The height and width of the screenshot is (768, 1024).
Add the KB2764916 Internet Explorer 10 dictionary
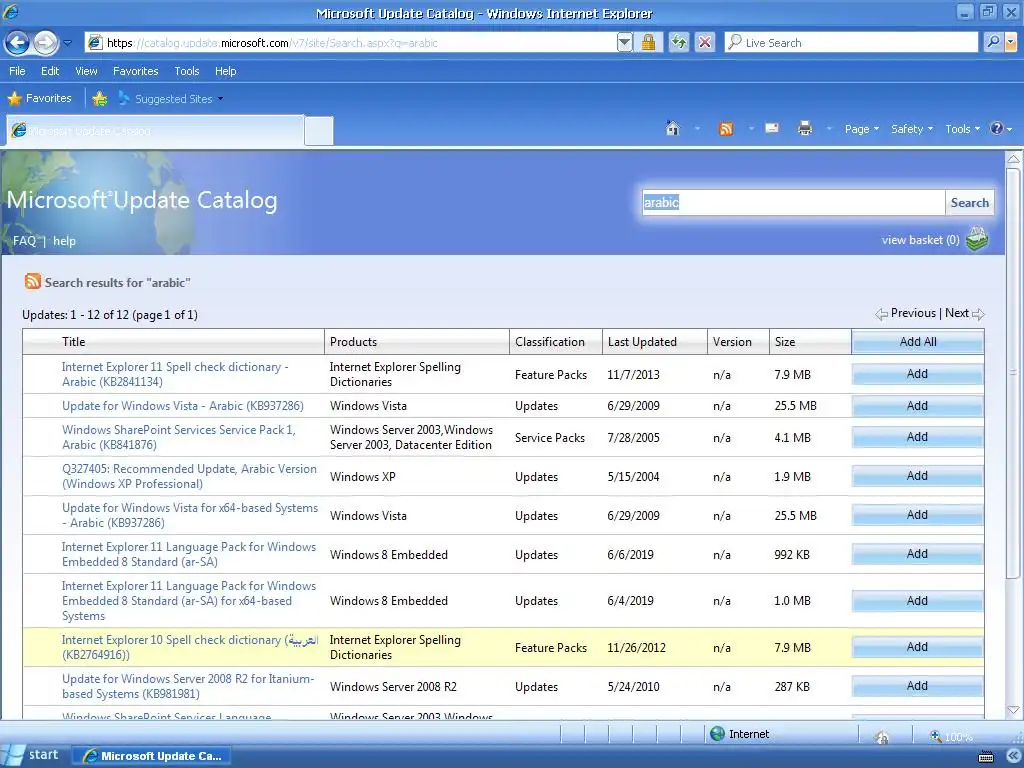click(x=917, y=647)
